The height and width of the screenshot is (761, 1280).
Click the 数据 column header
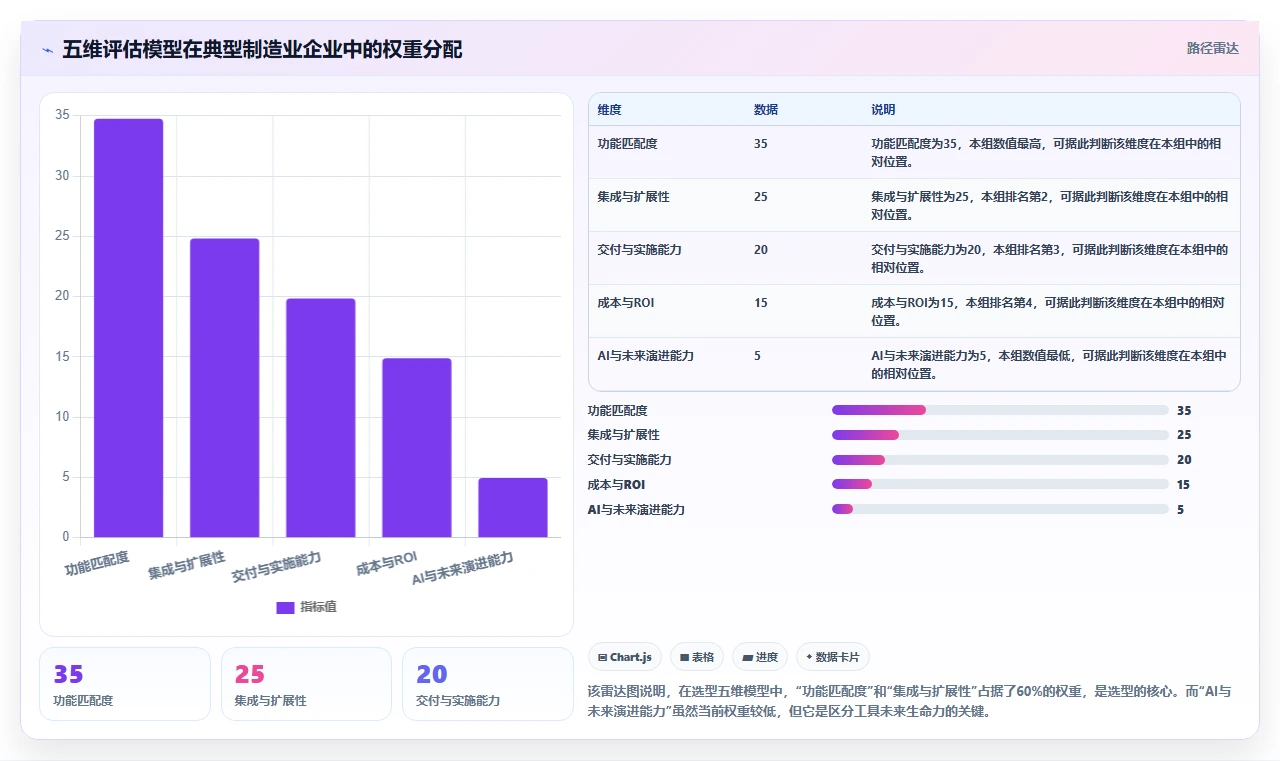[766, 109]
